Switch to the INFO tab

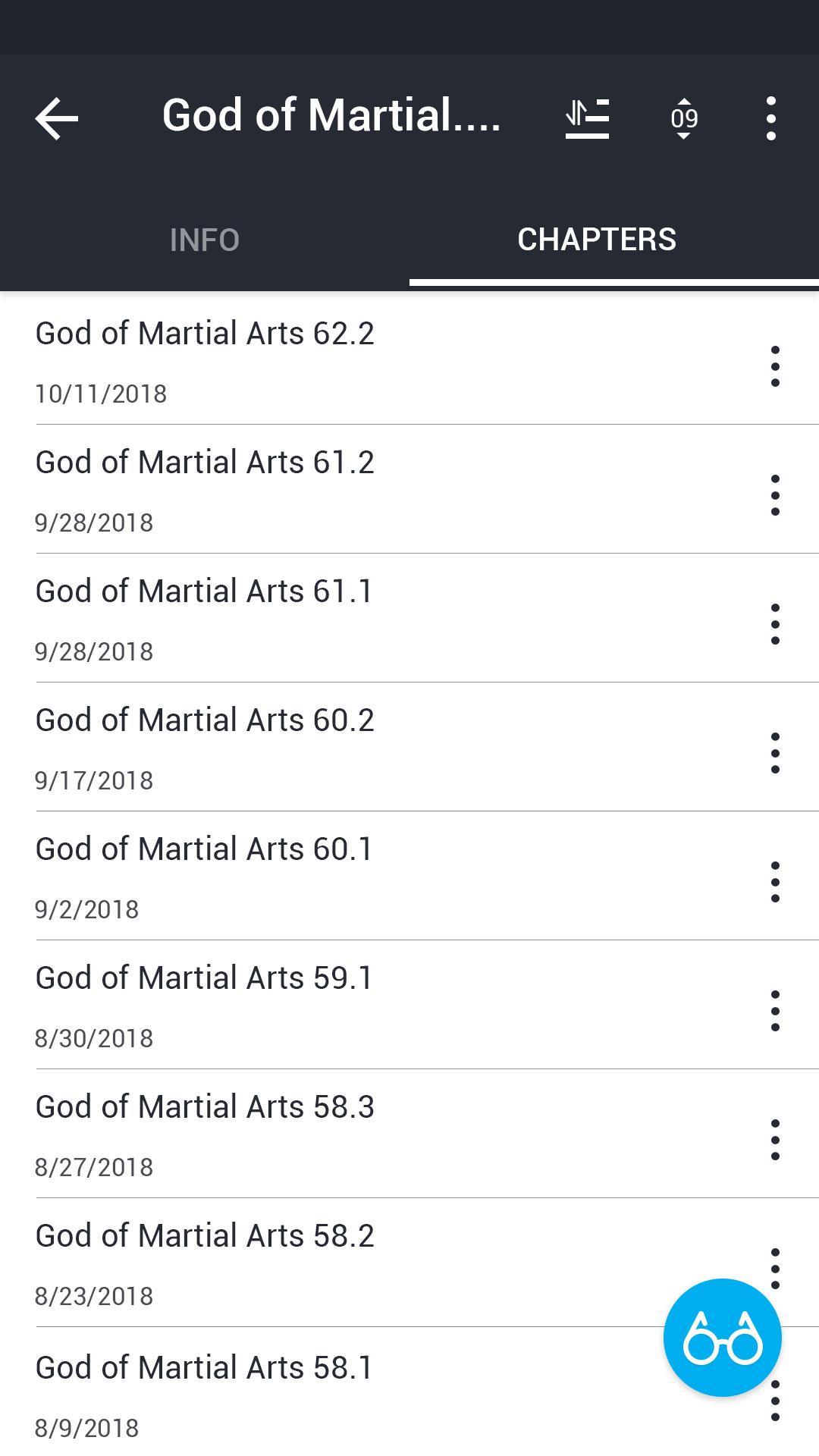(205, 240)
